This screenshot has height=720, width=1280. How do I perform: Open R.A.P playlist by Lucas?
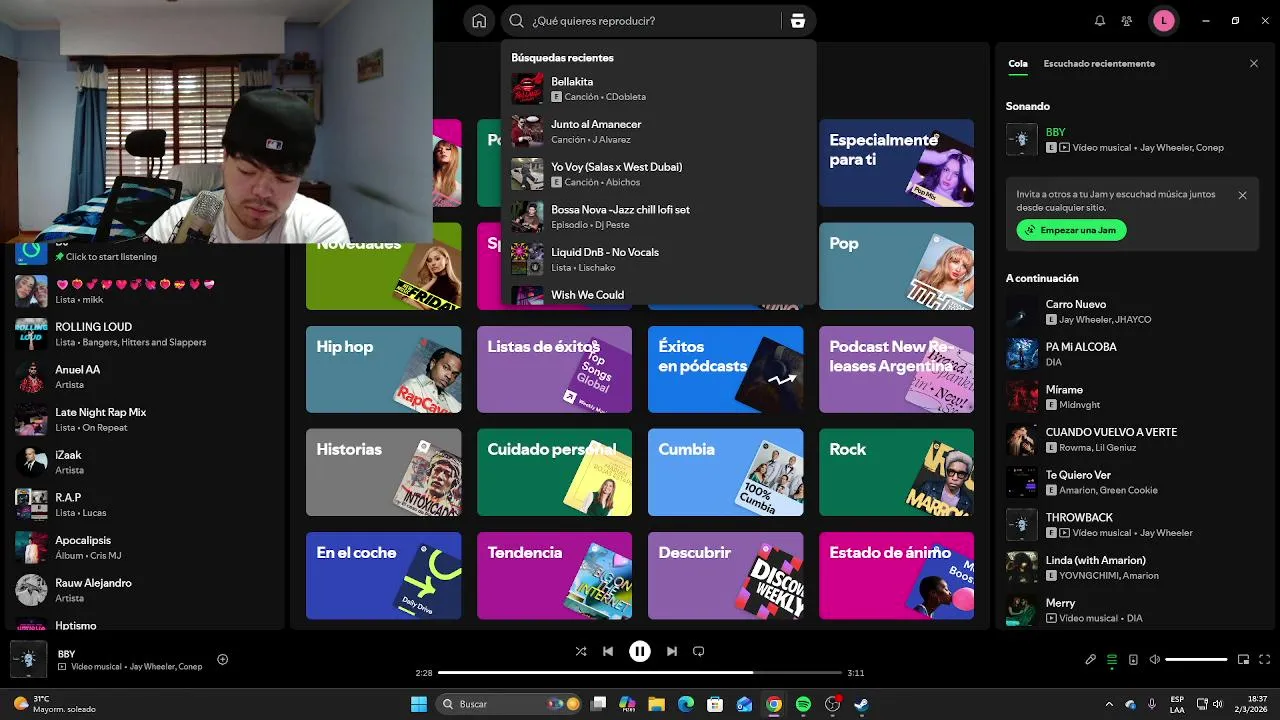tap(146, 505)
